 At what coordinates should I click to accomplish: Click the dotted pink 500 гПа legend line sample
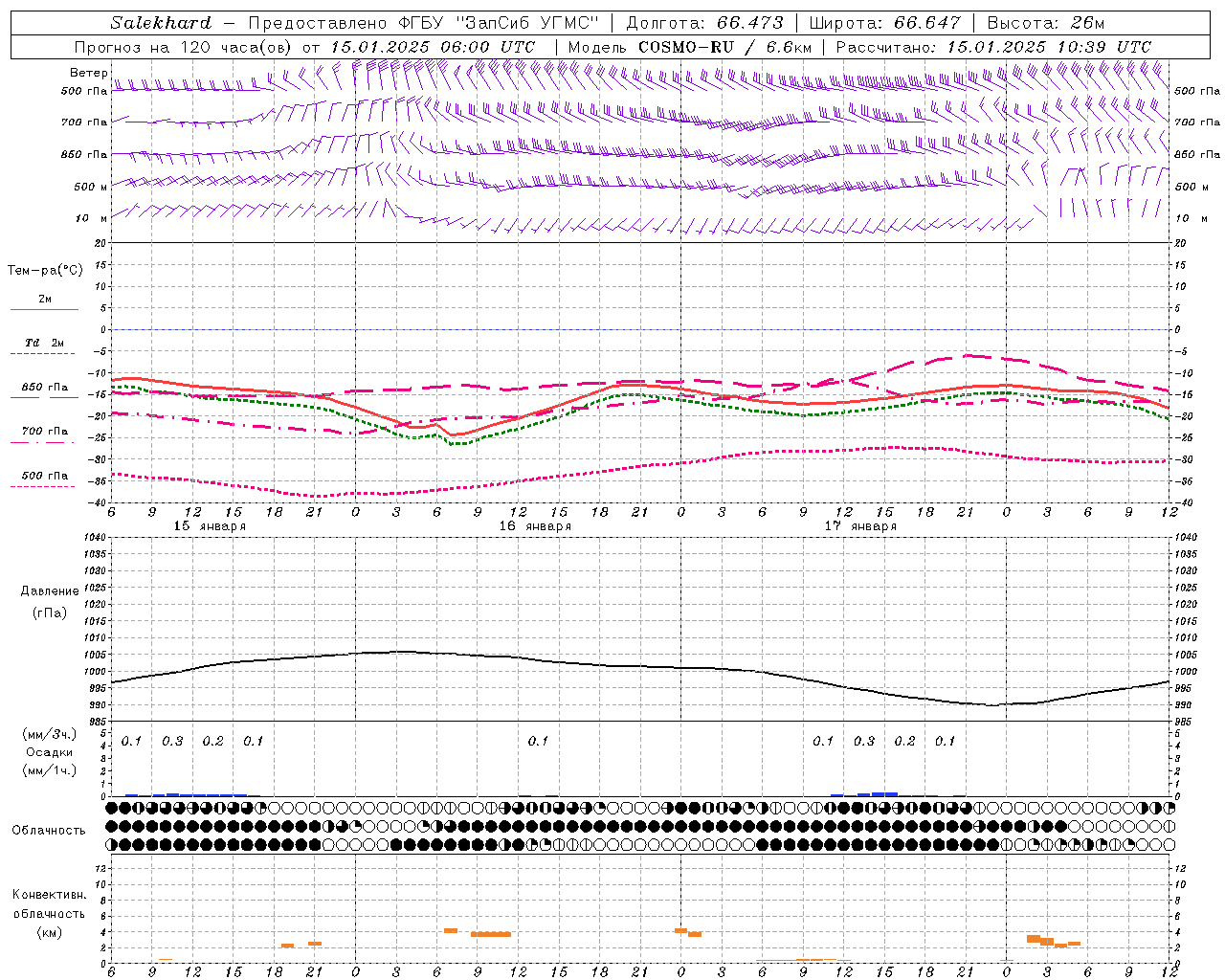pyautogui.click(x=43, y=487)
